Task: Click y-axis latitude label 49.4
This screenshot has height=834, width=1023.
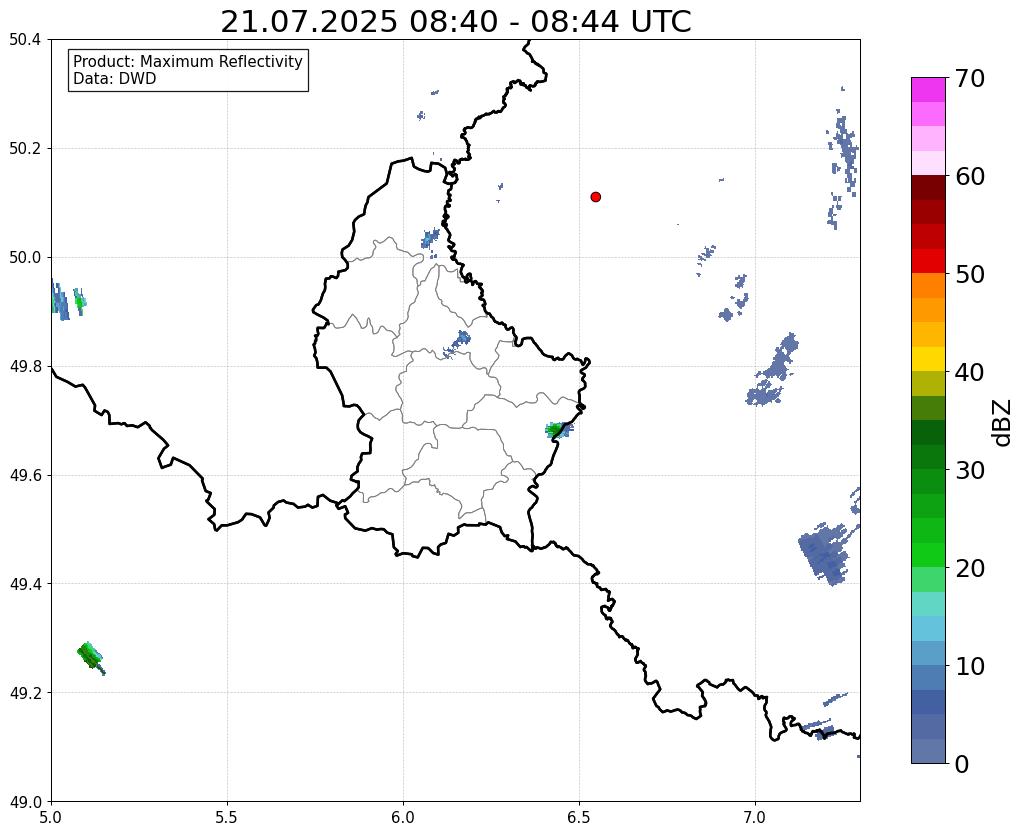Action: pos(25,583)
